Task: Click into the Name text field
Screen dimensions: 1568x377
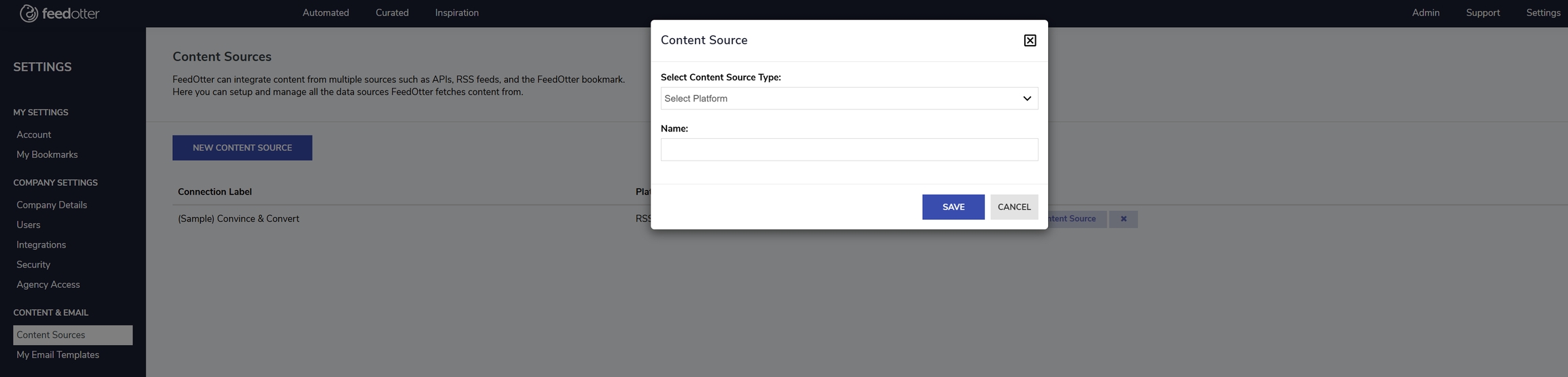Action: [x=849, y=150]
